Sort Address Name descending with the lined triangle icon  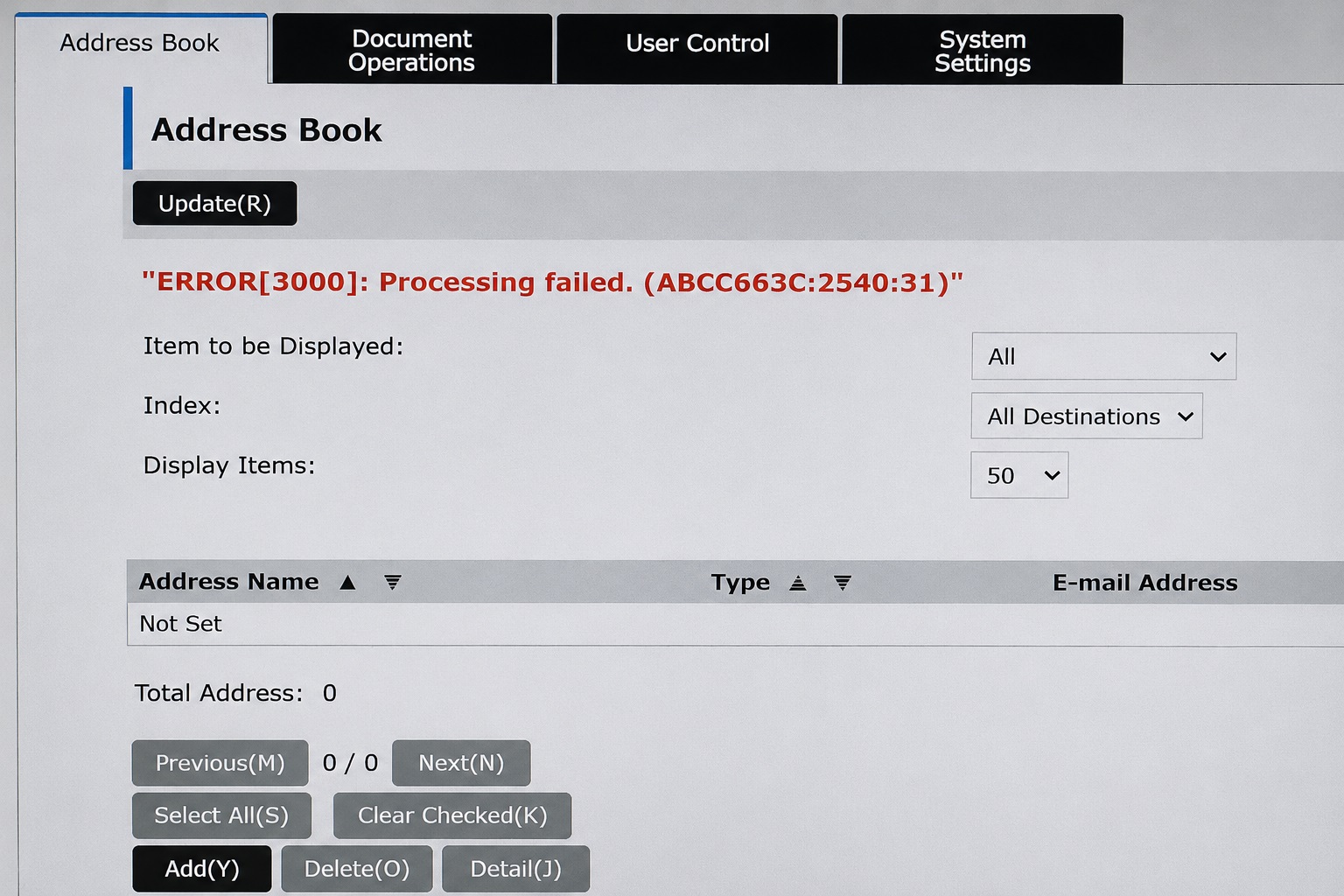[x=393, y=583]
